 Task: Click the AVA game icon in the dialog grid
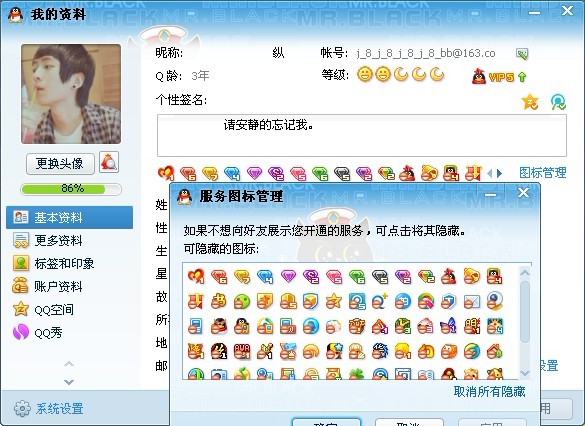242,351
